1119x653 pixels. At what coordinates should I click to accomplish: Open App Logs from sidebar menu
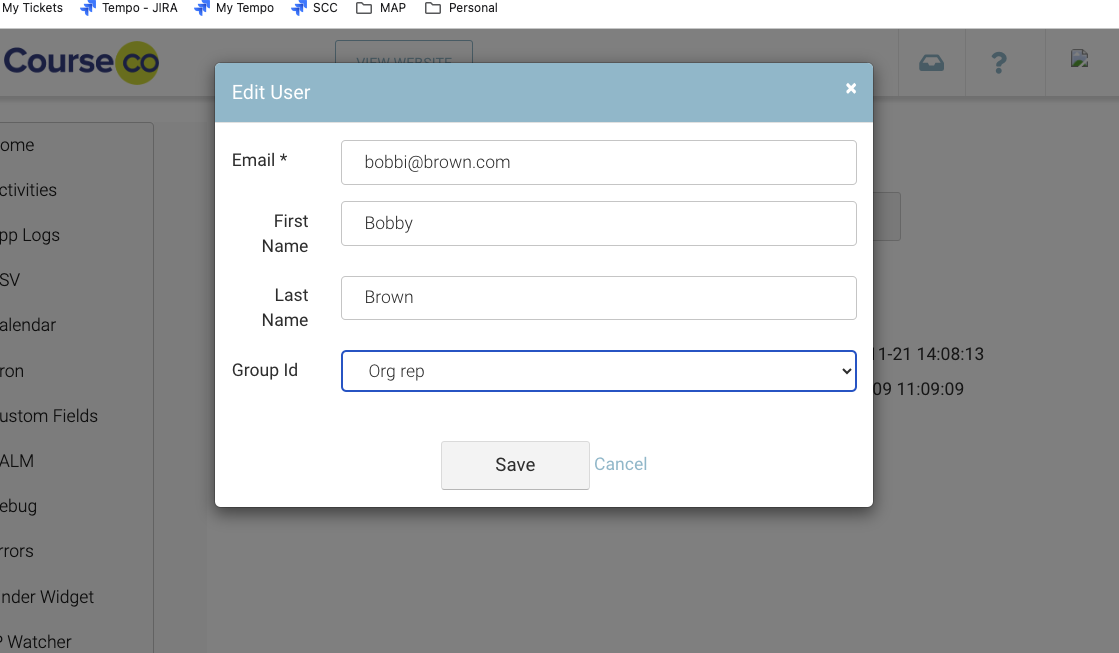(x=30, y=235)
